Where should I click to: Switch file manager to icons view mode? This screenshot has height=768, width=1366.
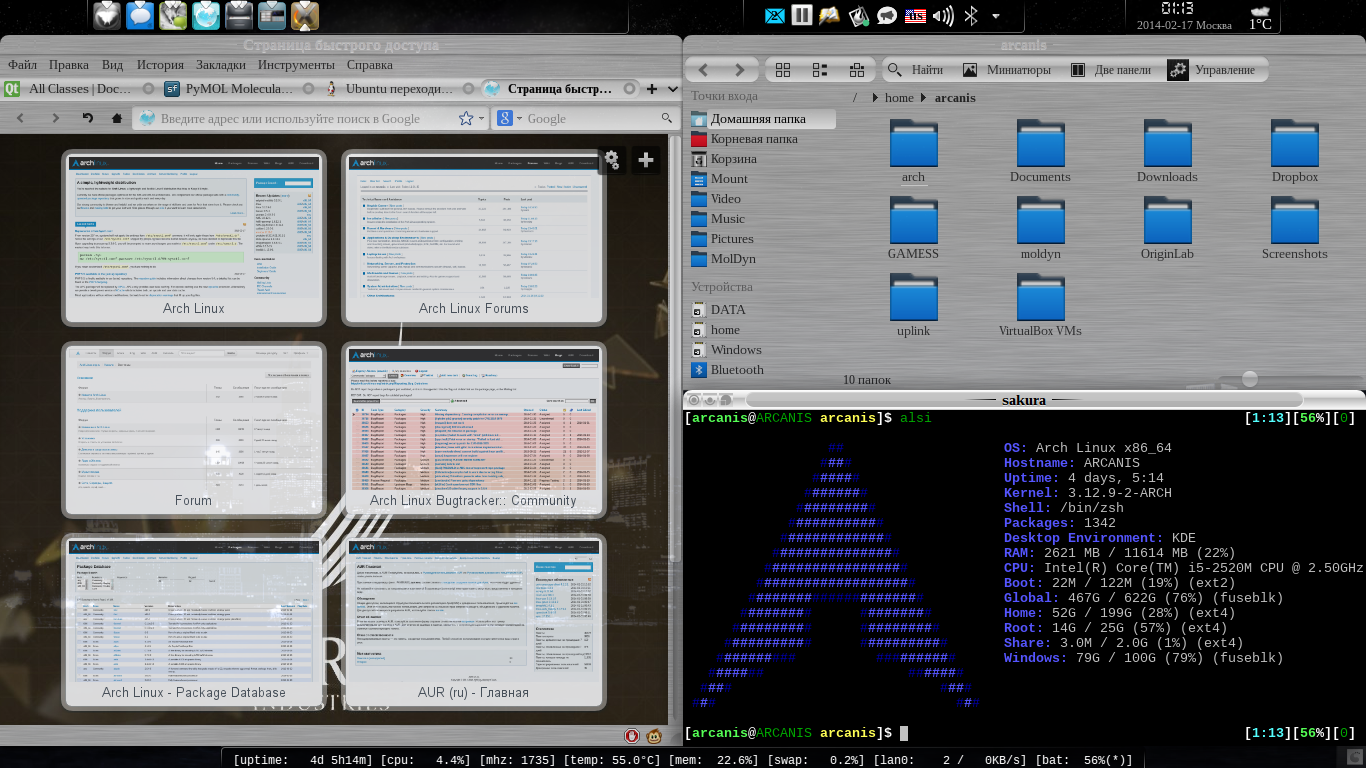[783, 70]
